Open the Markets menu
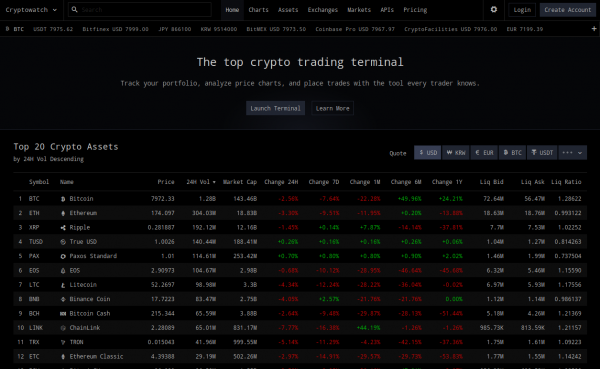The width and height of the screenshot is (600, 369). [x=359, y=10]
